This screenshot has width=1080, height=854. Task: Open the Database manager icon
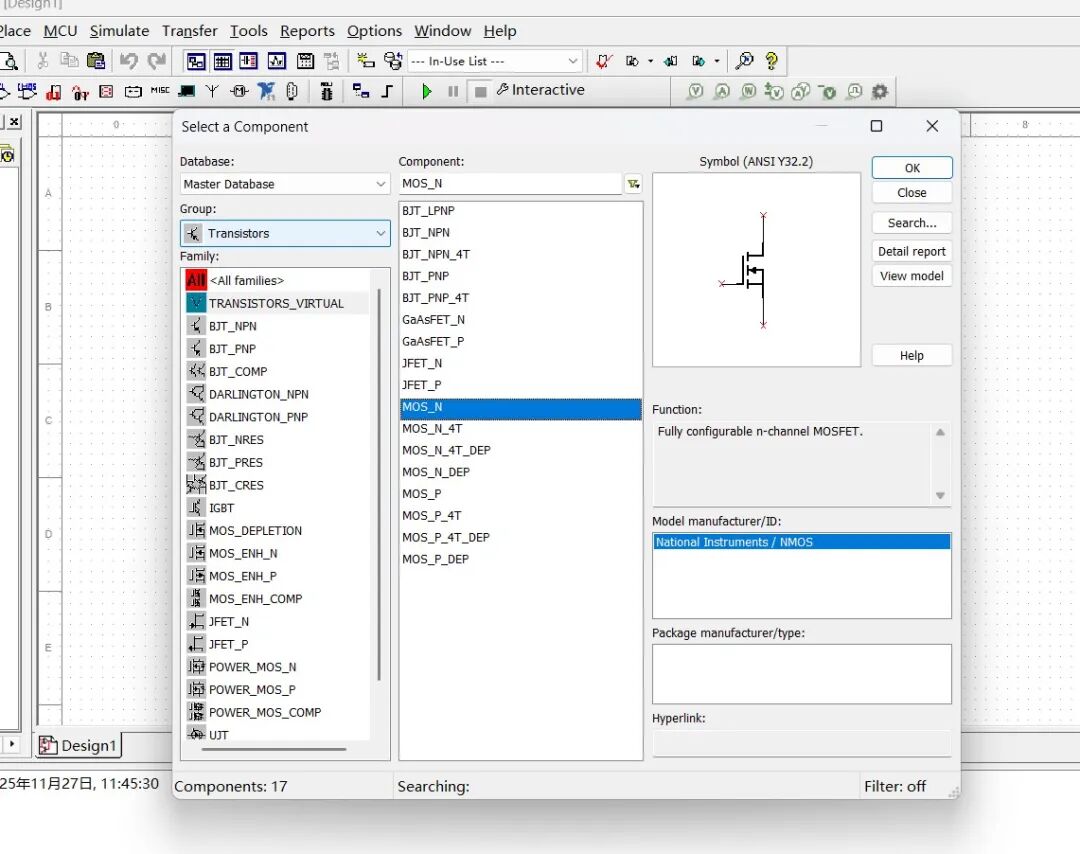(x=393, y=61)
